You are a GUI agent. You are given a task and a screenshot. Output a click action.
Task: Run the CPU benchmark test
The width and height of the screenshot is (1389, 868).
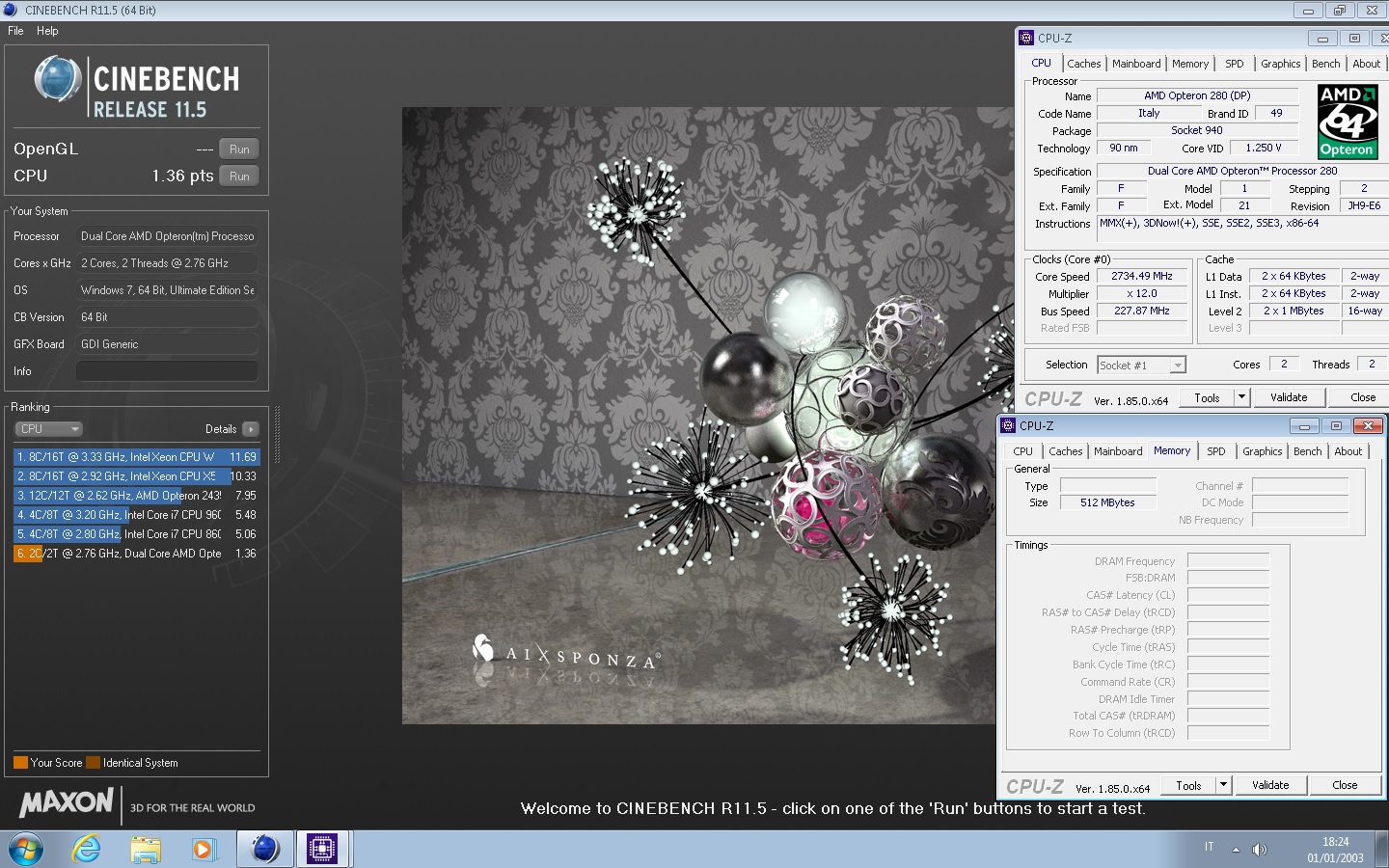click(239, 176)
